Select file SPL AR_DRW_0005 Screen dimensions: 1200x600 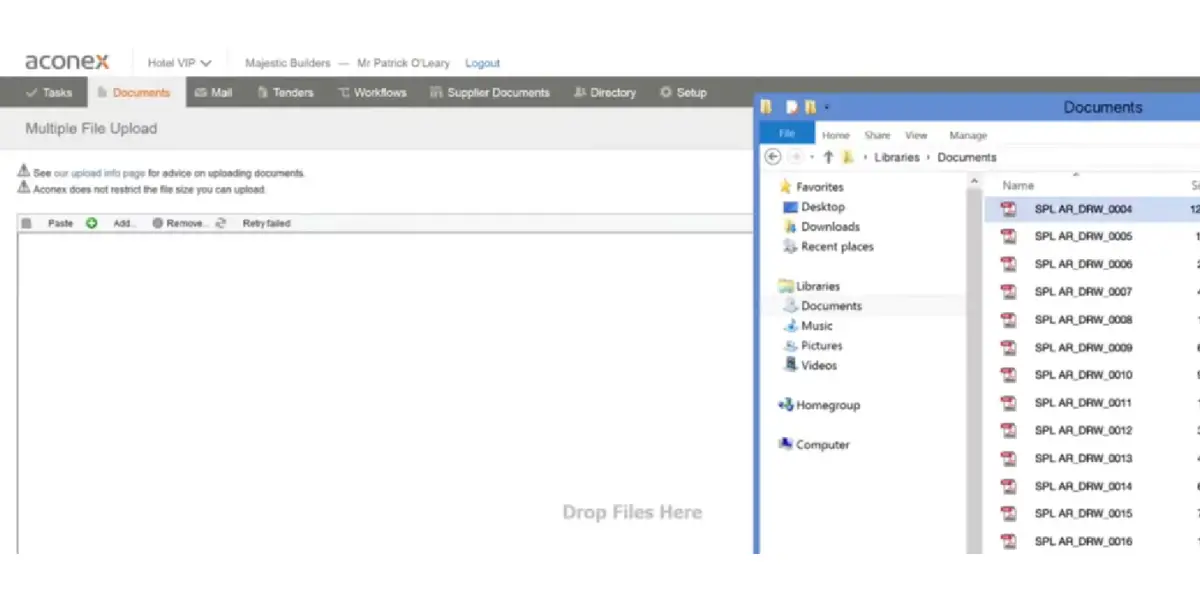[x=1083, y=237]
